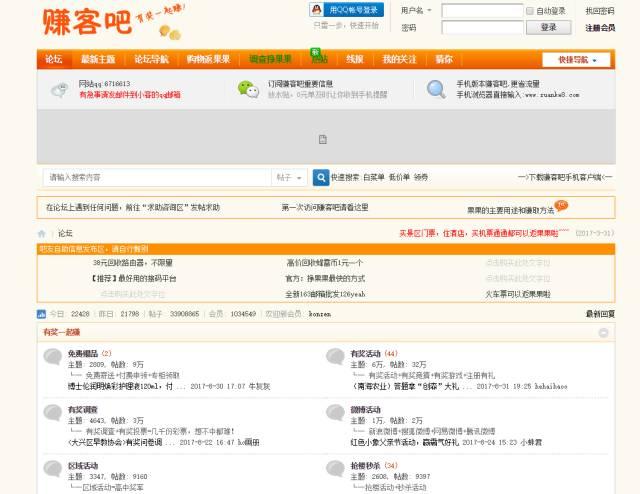640x494 pixels.
Task: Click the 免费赠品 forum bubble icon
Action: point(53,356)
